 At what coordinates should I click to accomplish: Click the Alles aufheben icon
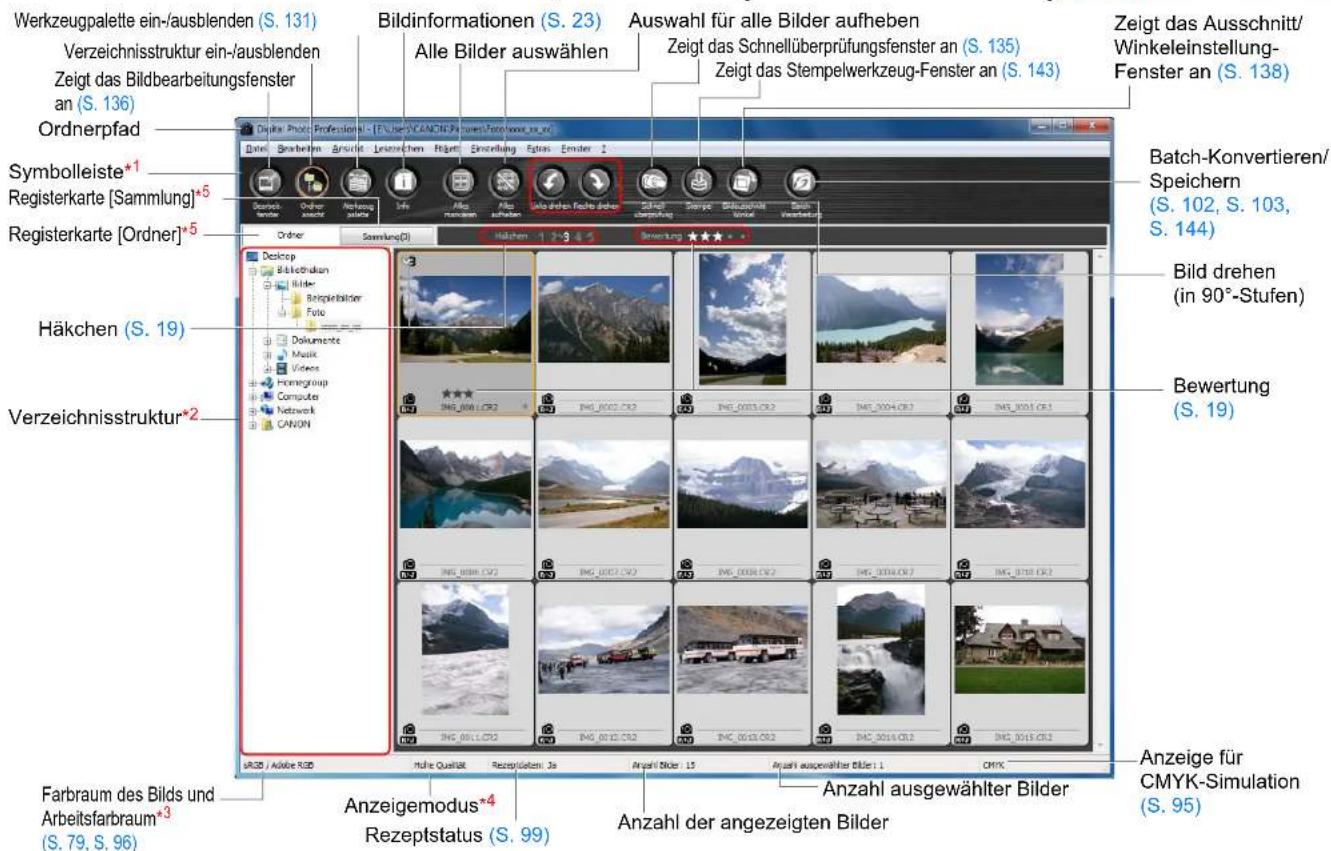pos(503,182)
